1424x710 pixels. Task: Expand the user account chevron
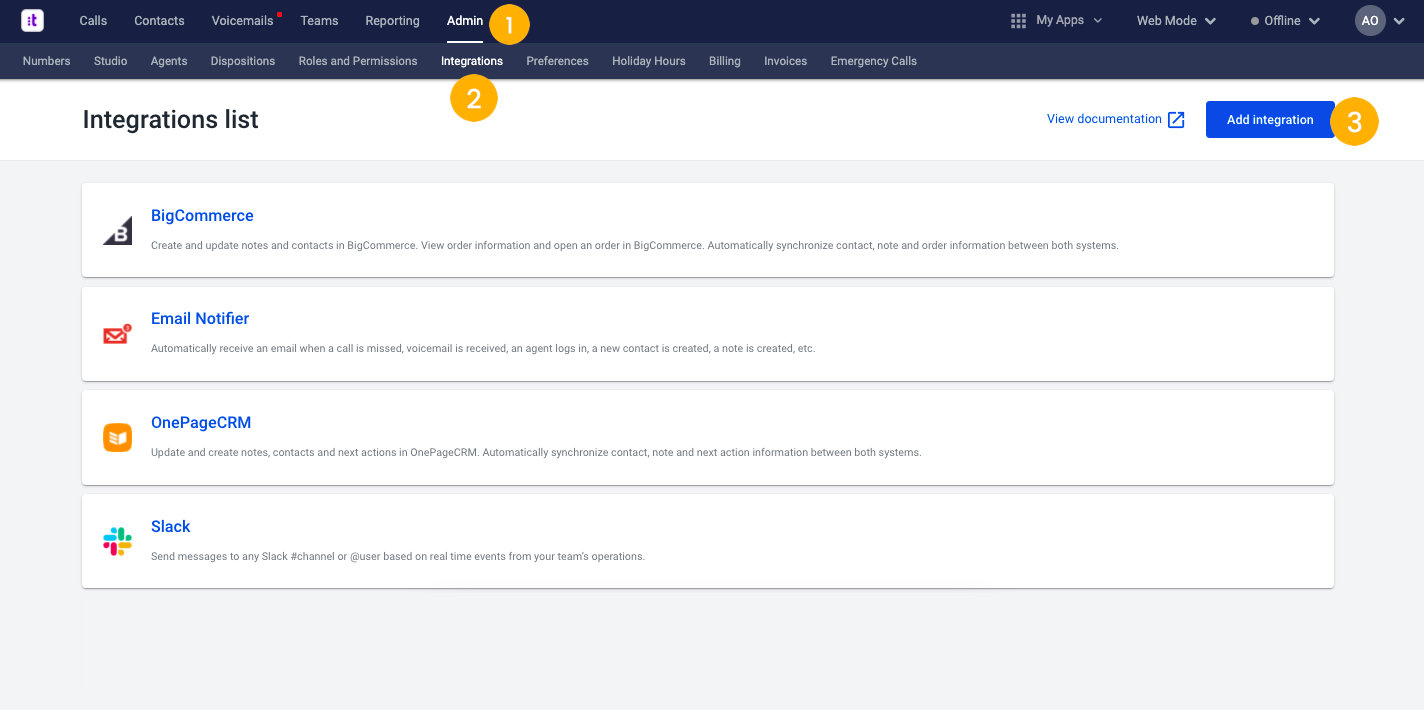[x=1398, y=21]
